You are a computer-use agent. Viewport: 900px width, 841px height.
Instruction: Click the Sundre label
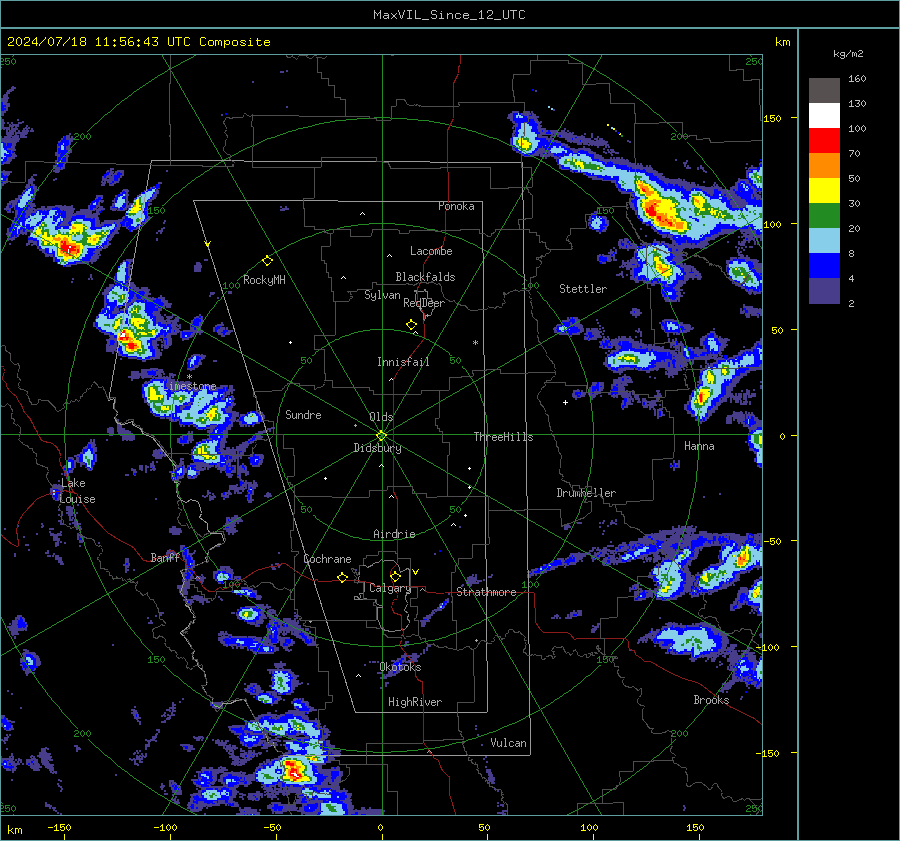(x=303, y=414)
